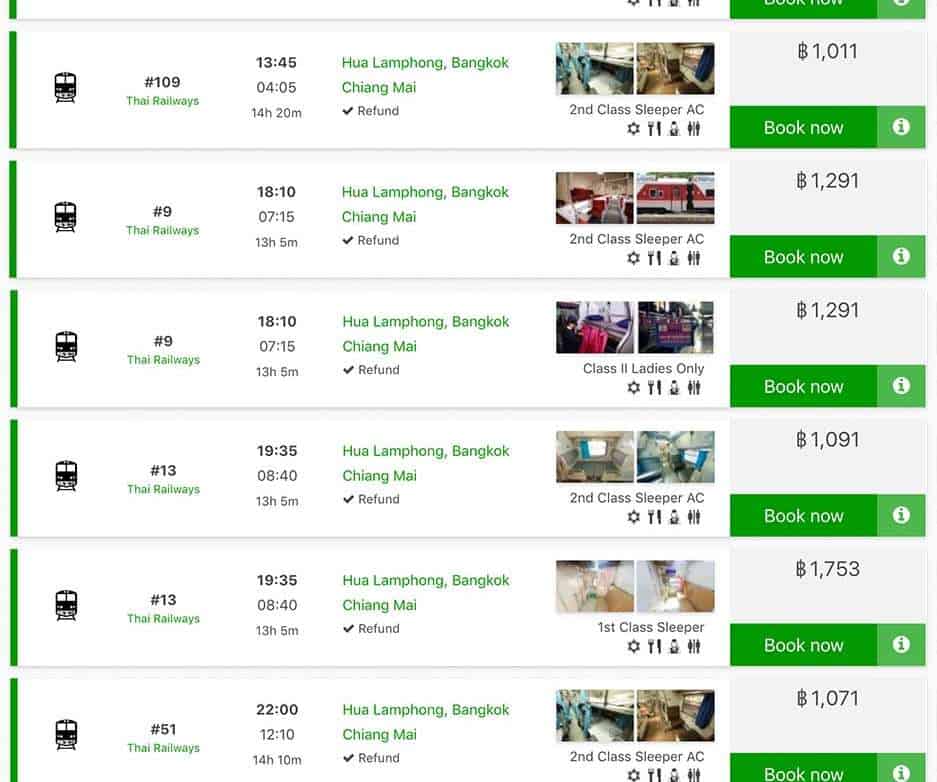The image size is (937, 782).
Task: Click the train icon for #51
Action: point(66,735)
